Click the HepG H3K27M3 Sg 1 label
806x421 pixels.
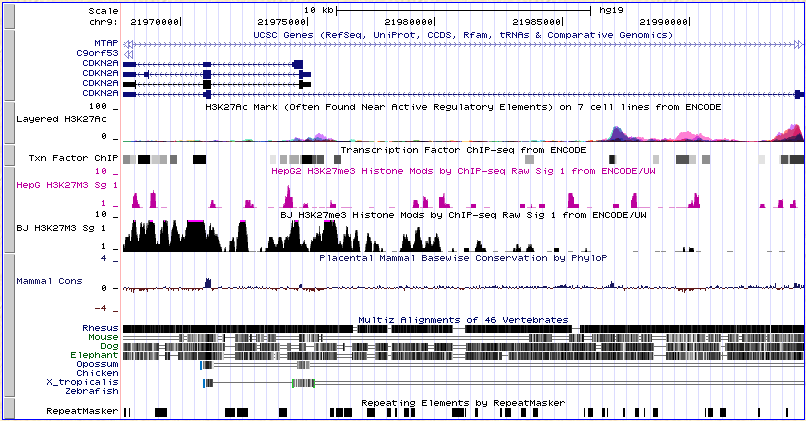tap(63, 185)
